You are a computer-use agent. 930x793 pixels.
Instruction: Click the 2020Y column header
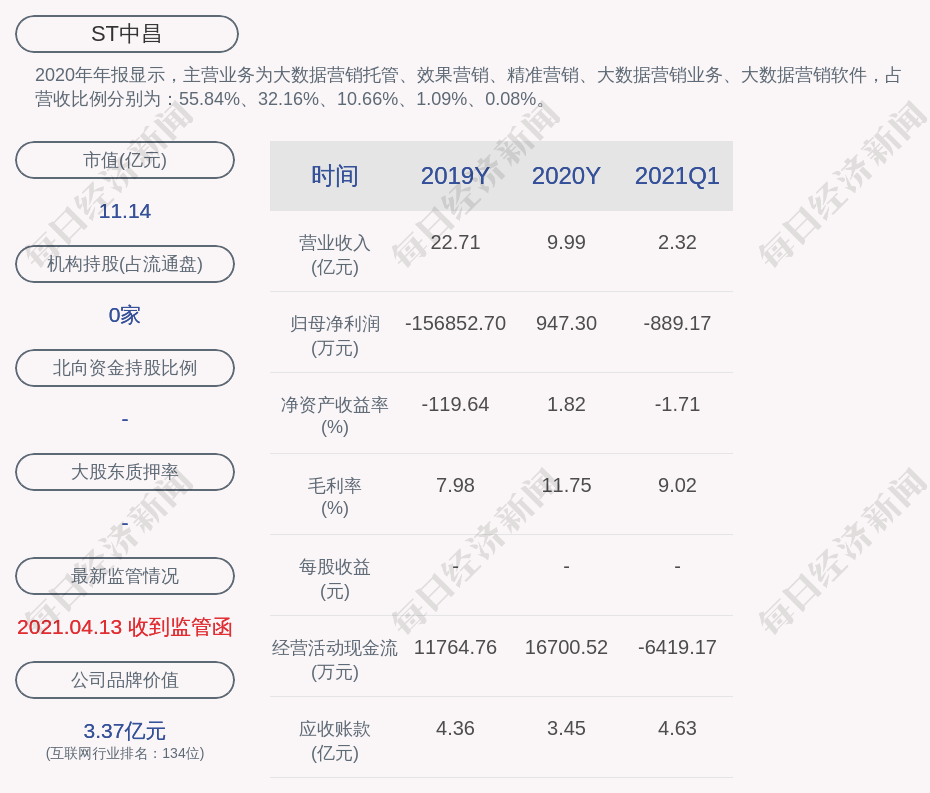point(566,176)
